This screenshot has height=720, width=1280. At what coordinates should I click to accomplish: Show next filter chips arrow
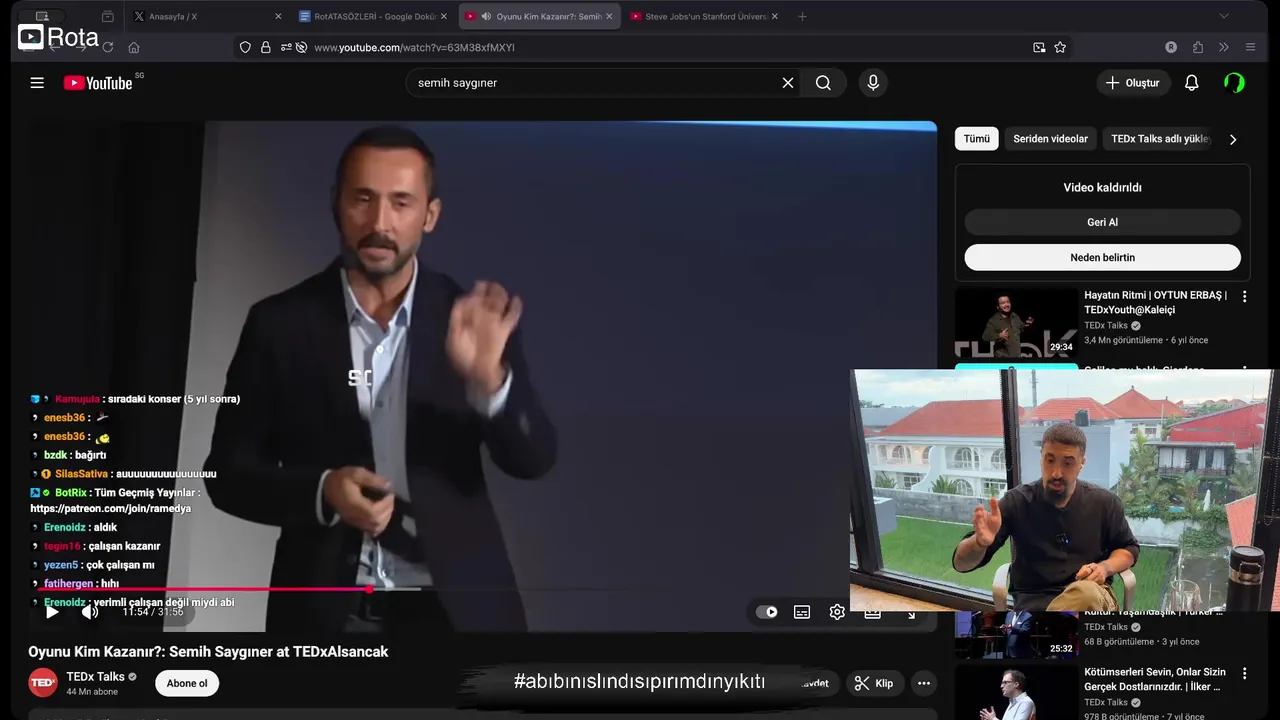1233,139
